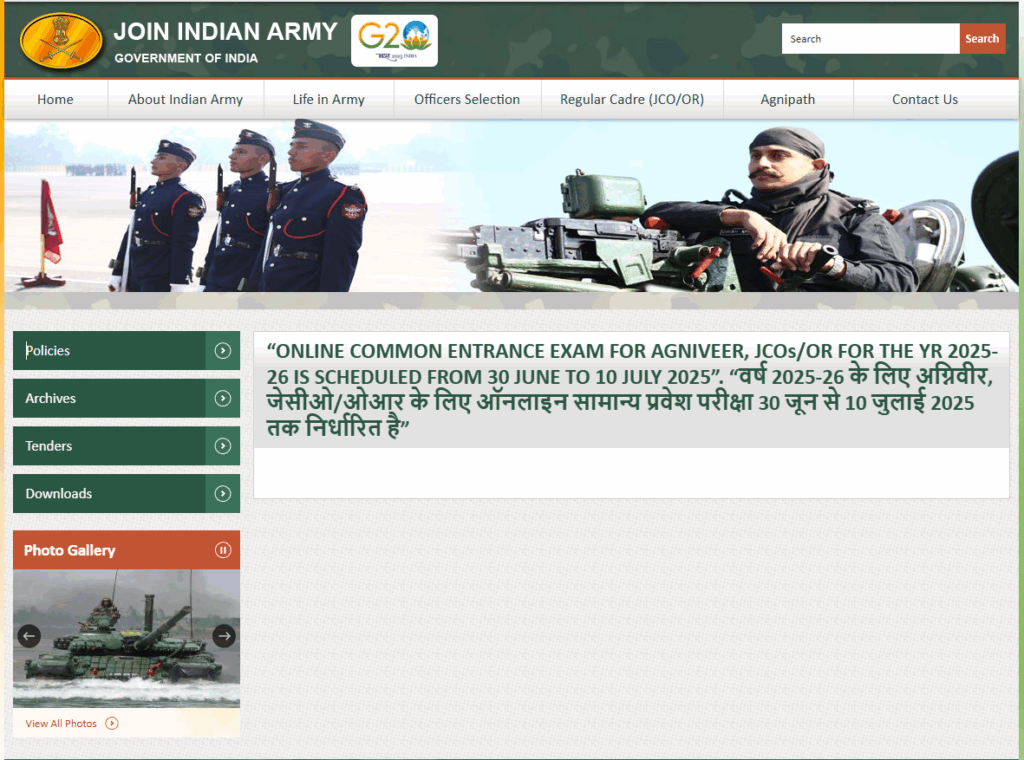This screenshot has height=760, width=1024.
Task: Click the arrow icon beside Tenders
Action: pyautogui.click(x=223, y=446)
